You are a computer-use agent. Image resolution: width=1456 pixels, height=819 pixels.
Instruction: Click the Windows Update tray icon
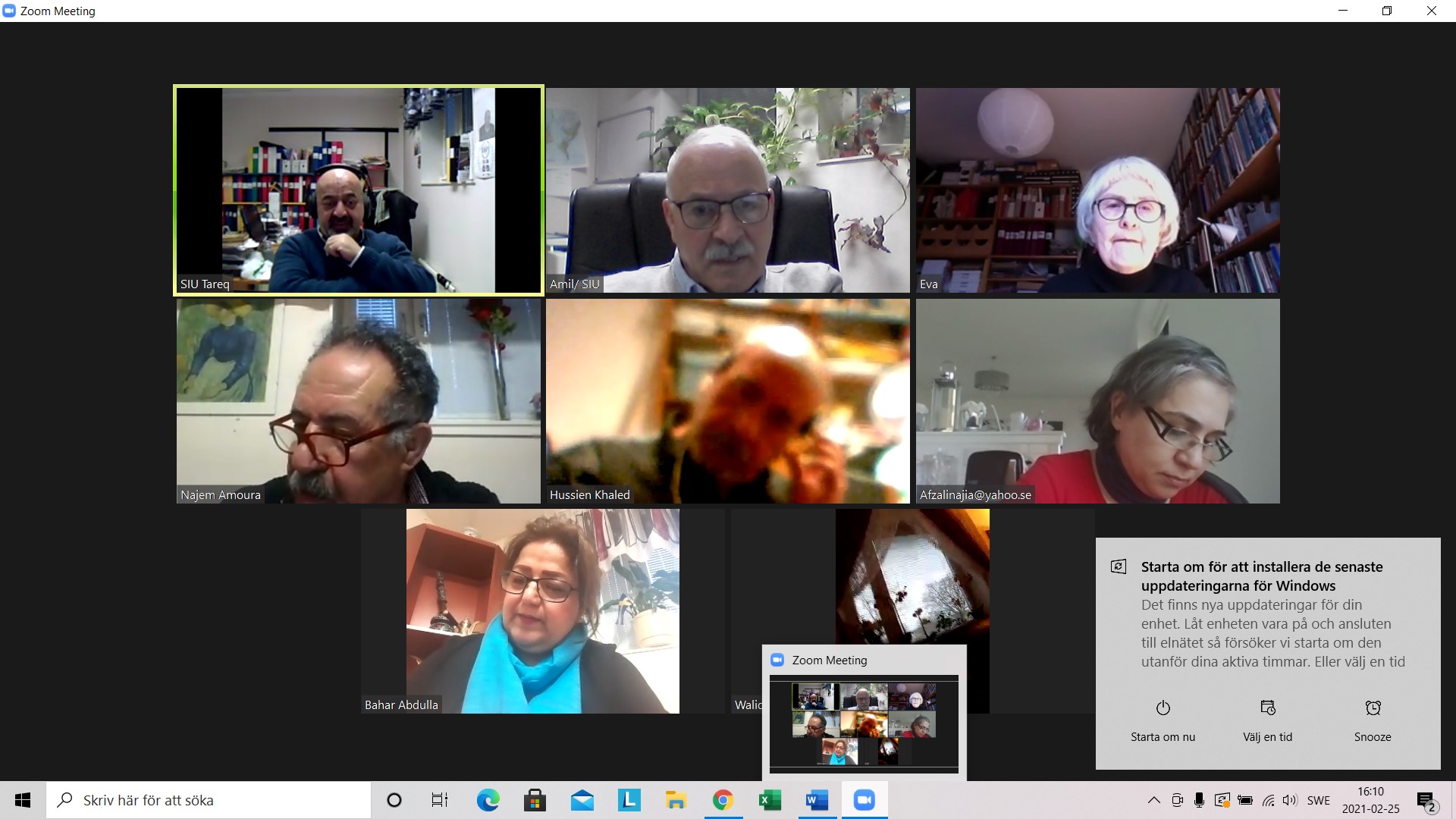click(x=1222, y=800)
